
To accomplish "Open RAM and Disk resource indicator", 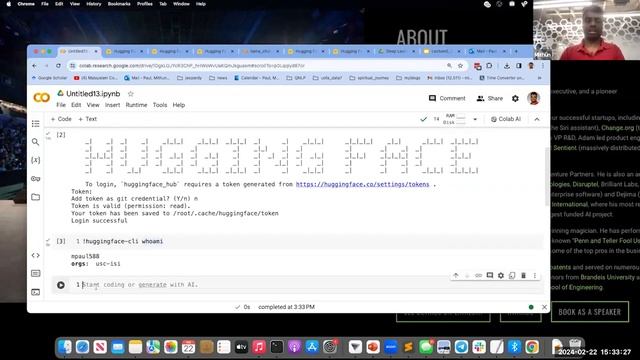I will point(454,119).
